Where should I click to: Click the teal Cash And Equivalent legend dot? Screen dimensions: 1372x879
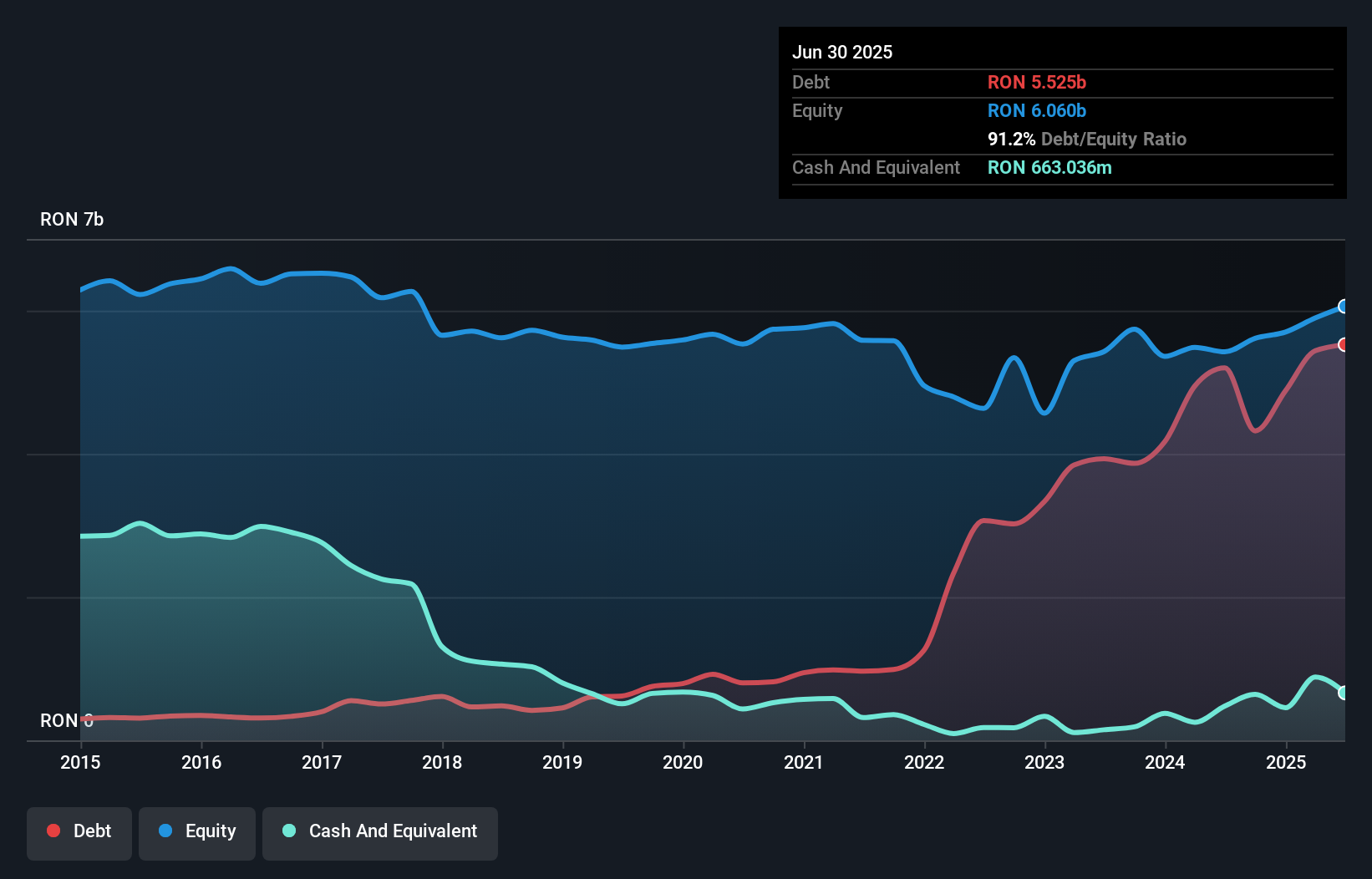(288, 831)
